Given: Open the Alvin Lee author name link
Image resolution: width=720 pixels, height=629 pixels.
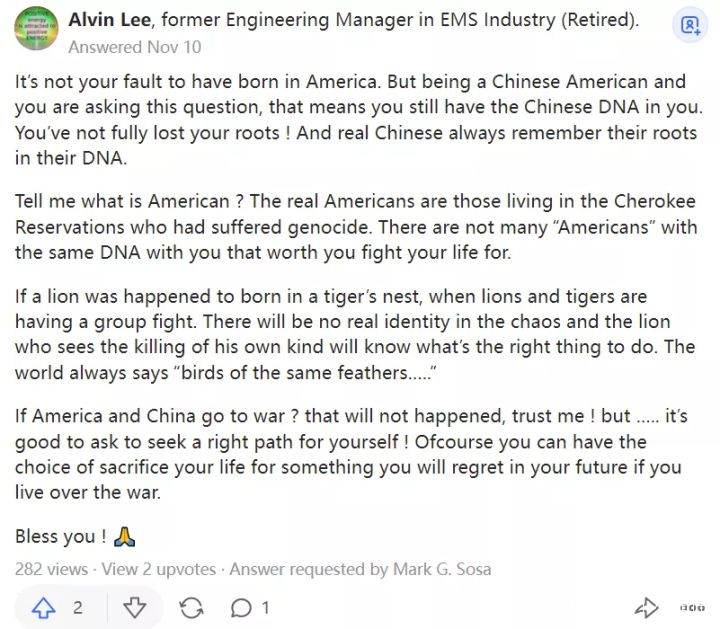Looking at the screenshot, I should 107,21.
